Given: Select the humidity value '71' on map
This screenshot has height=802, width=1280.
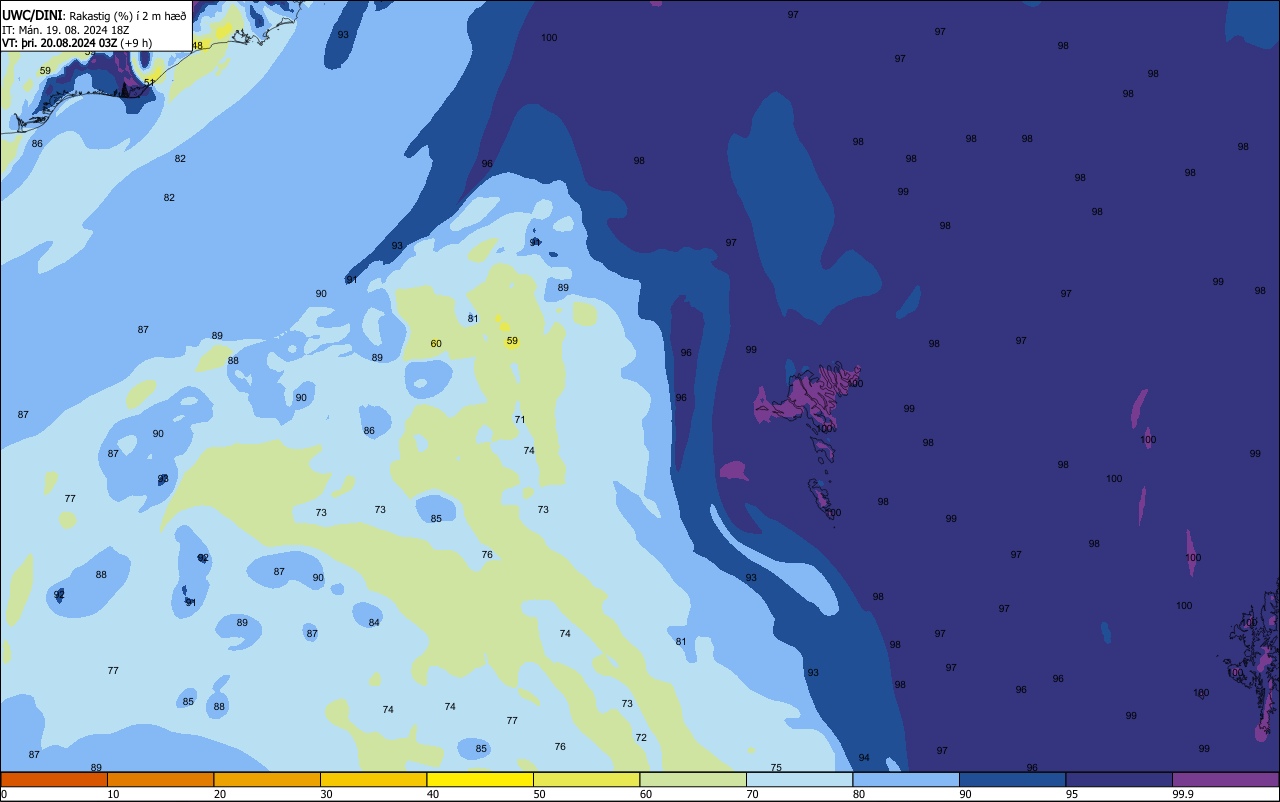Looking at the screenshot, I should 520,420.
